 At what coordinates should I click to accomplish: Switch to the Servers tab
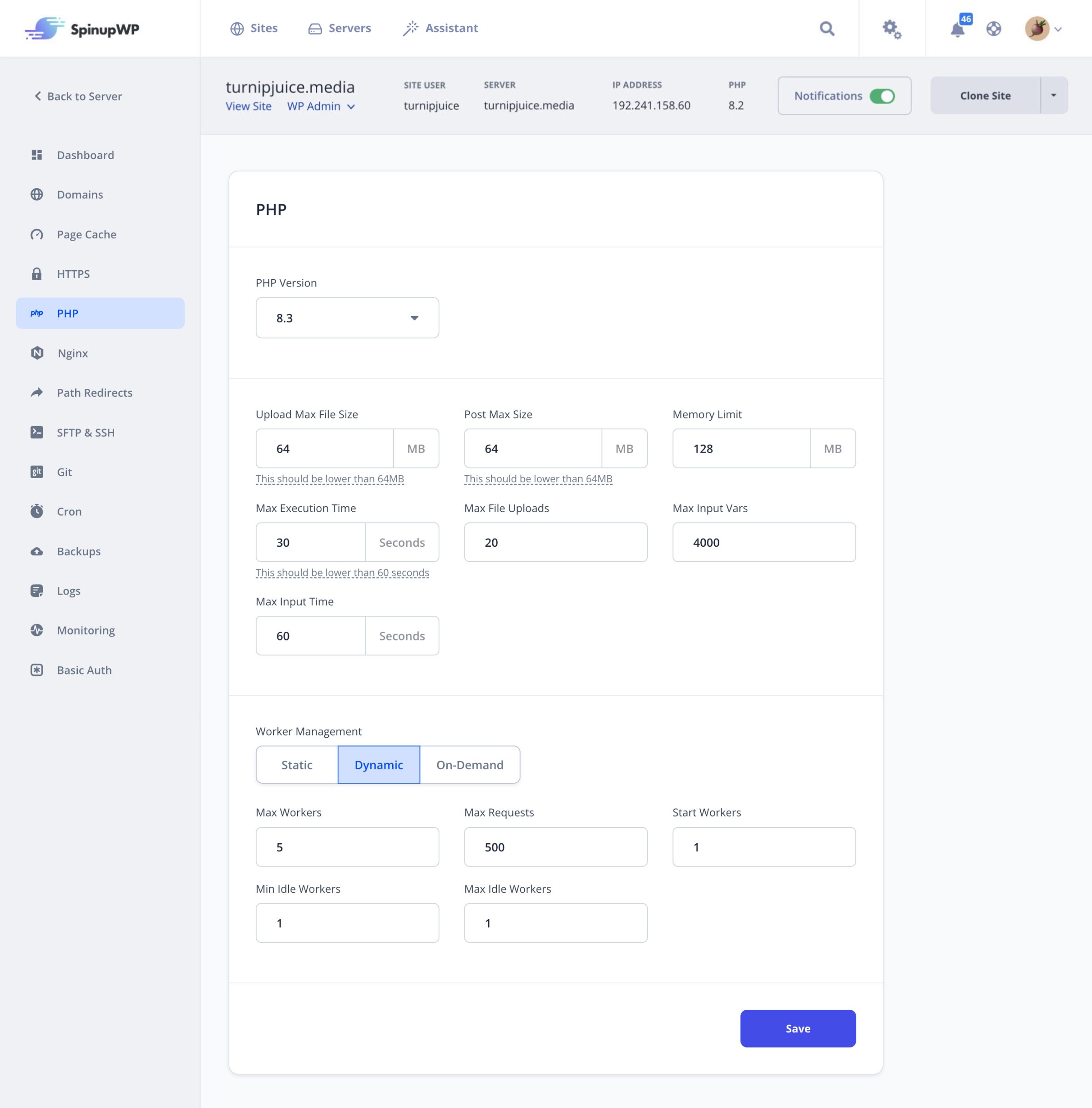tap(339, 28)
